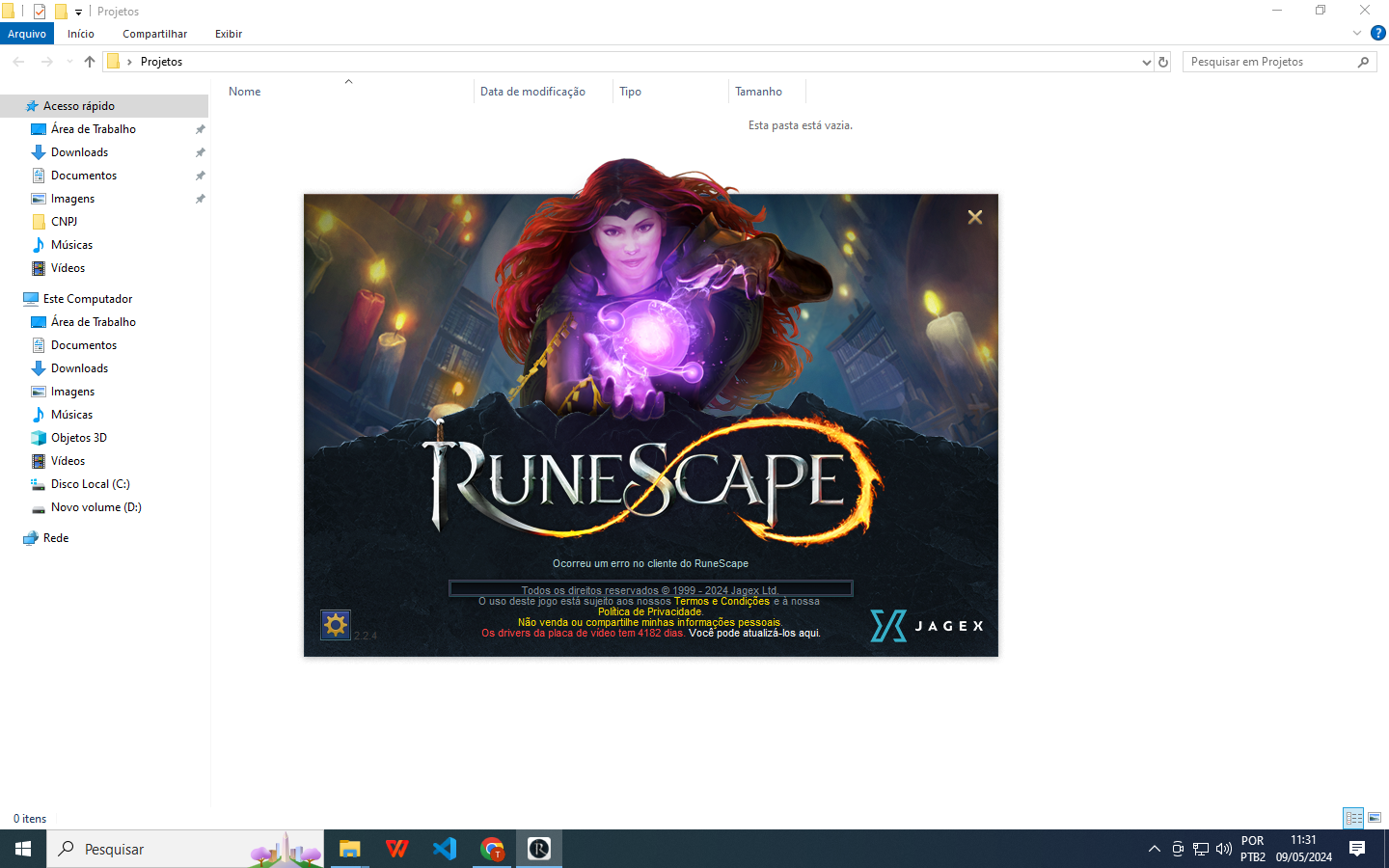Open File Explorer from taskbar
1389x868 pixels.
(349, 849)
